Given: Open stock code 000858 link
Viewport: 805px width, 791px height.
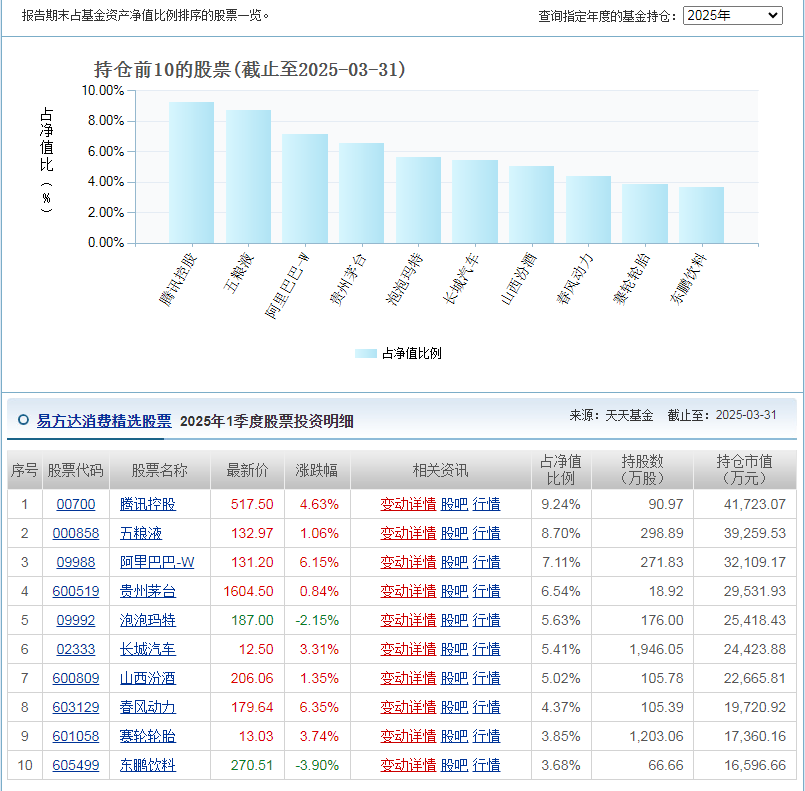Looking at the screenshot, I should [x=75, y=533].
